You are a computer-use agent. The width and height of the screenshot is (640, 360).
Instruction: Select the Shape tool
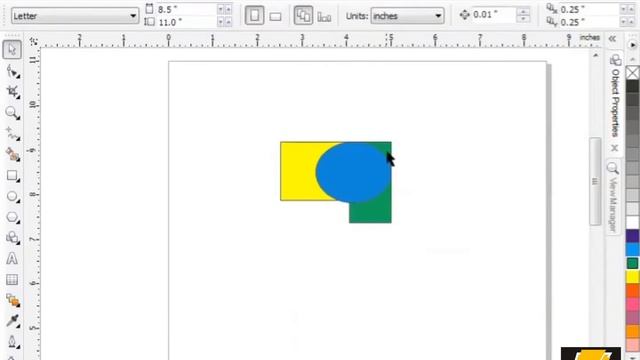click(x=12, y=72)
